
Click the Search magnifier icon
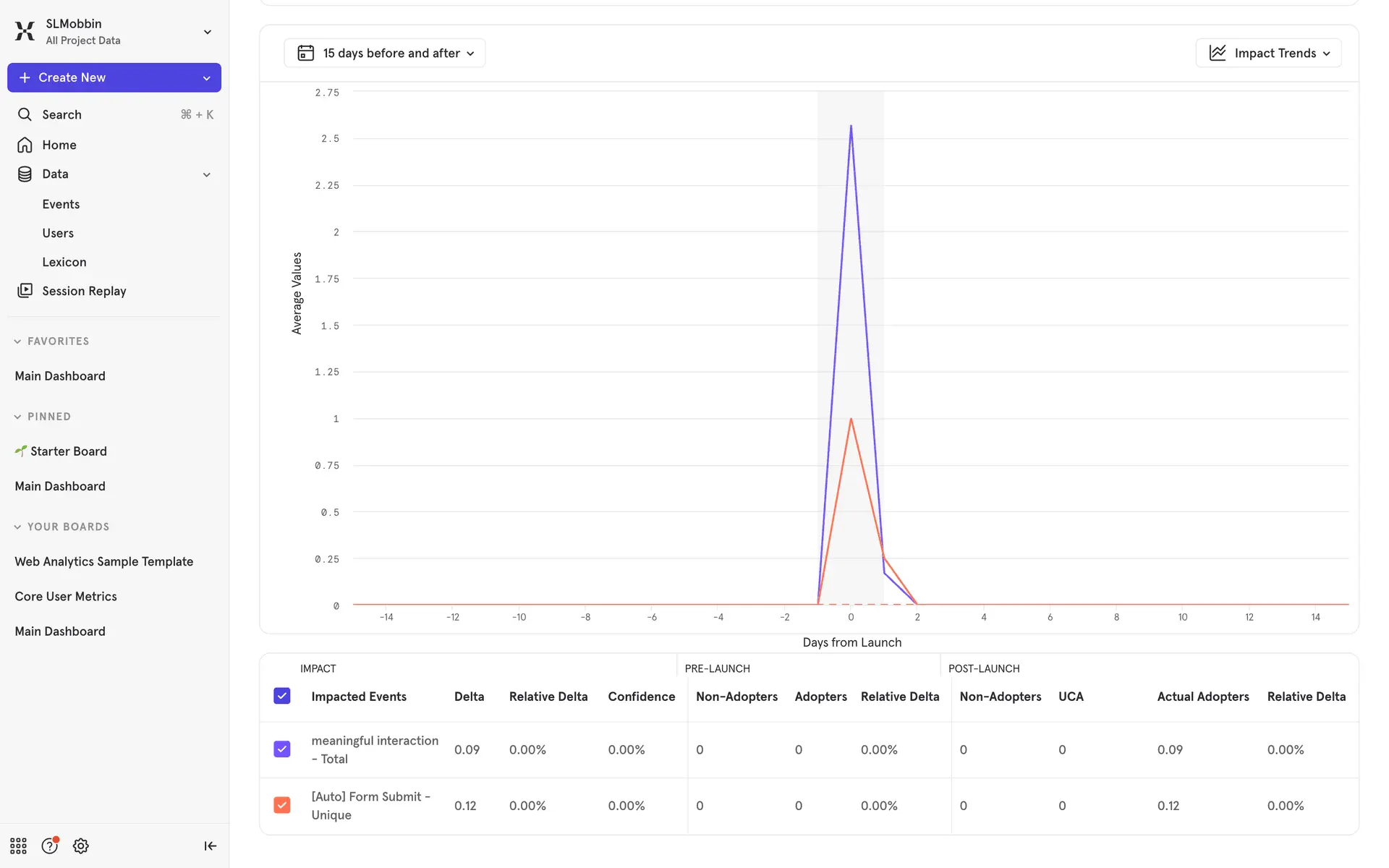click(x=25, y=114)
